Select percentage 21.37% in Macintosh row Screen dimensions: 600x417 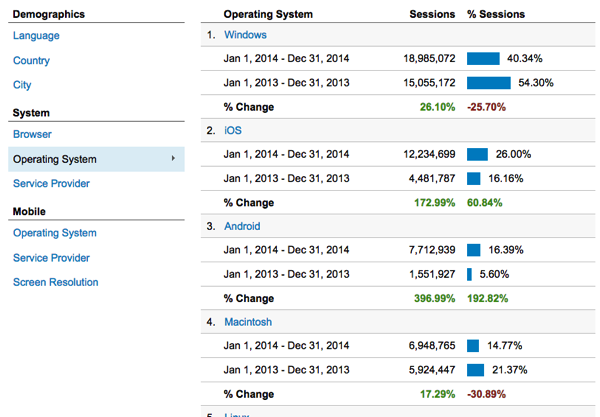tap(509, 370)
